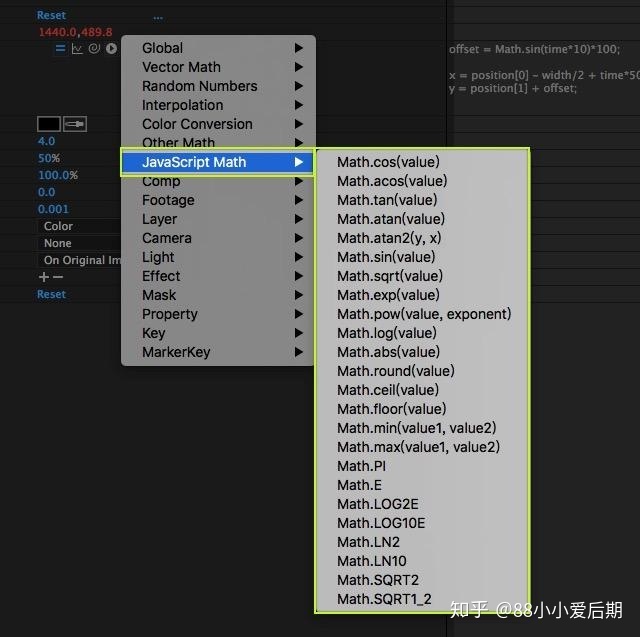Choose Math.LOG2E from the submenu
This screenshot has width=640, height=637.
click(x=422, y=504)
